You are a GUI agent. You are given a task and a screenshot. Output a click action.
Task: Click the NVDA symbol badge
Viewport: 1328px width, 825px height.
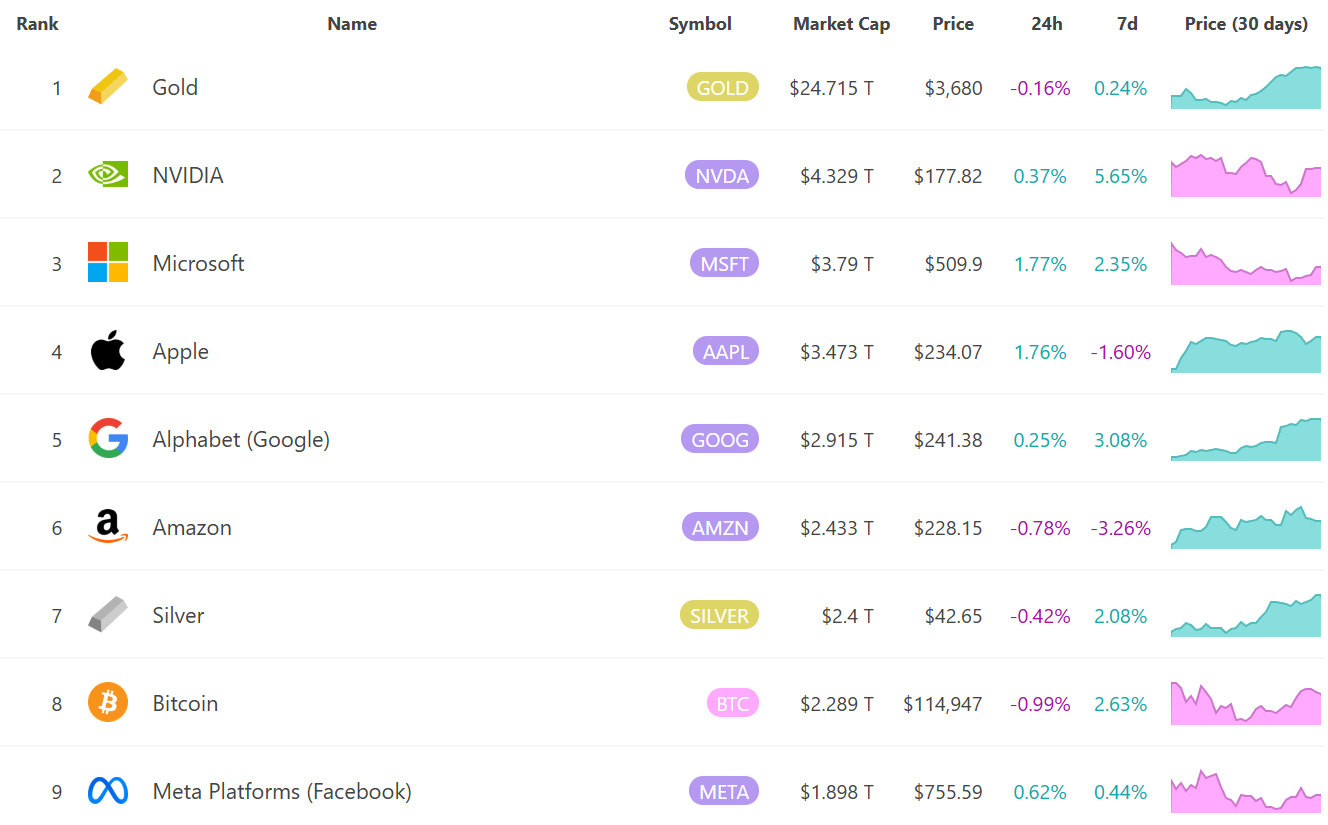coord(722,176)
